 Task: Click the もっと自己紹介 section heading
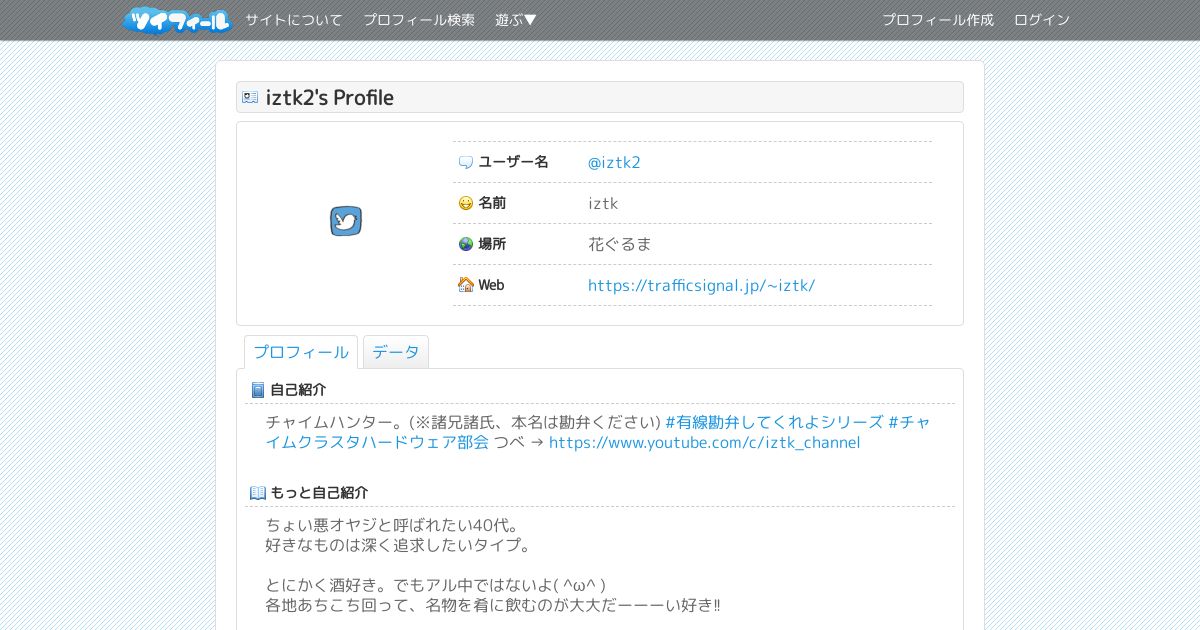pyautogui.click(x=319, y=493)
